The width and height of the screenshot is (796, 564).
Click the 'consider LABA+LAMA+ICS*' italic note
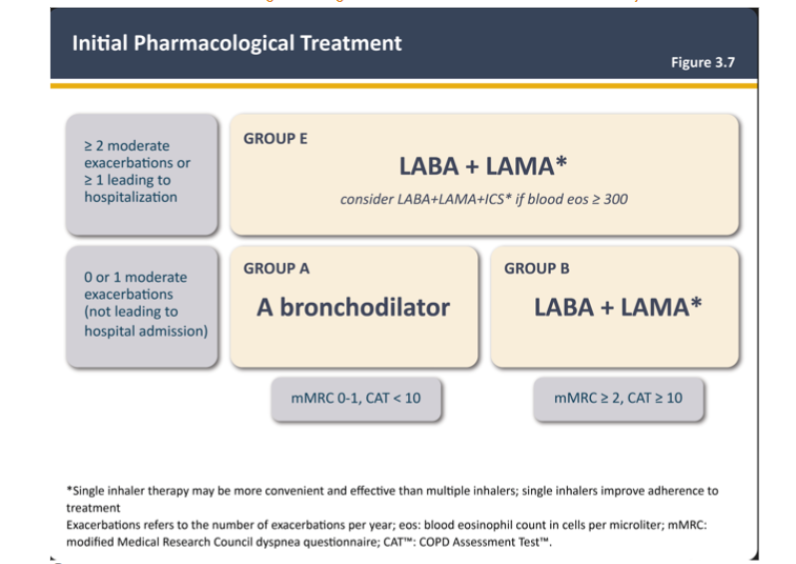484,199
